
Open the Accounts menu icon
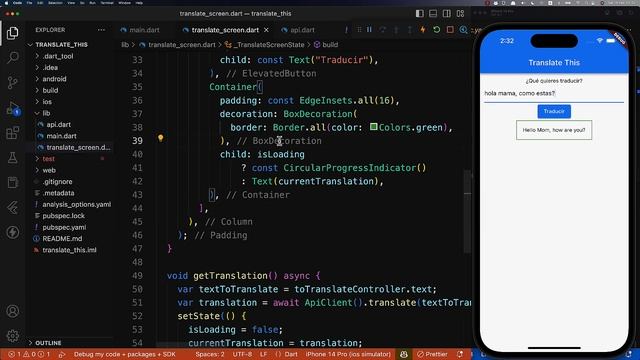pyautogui.click(x=13, y=311)
